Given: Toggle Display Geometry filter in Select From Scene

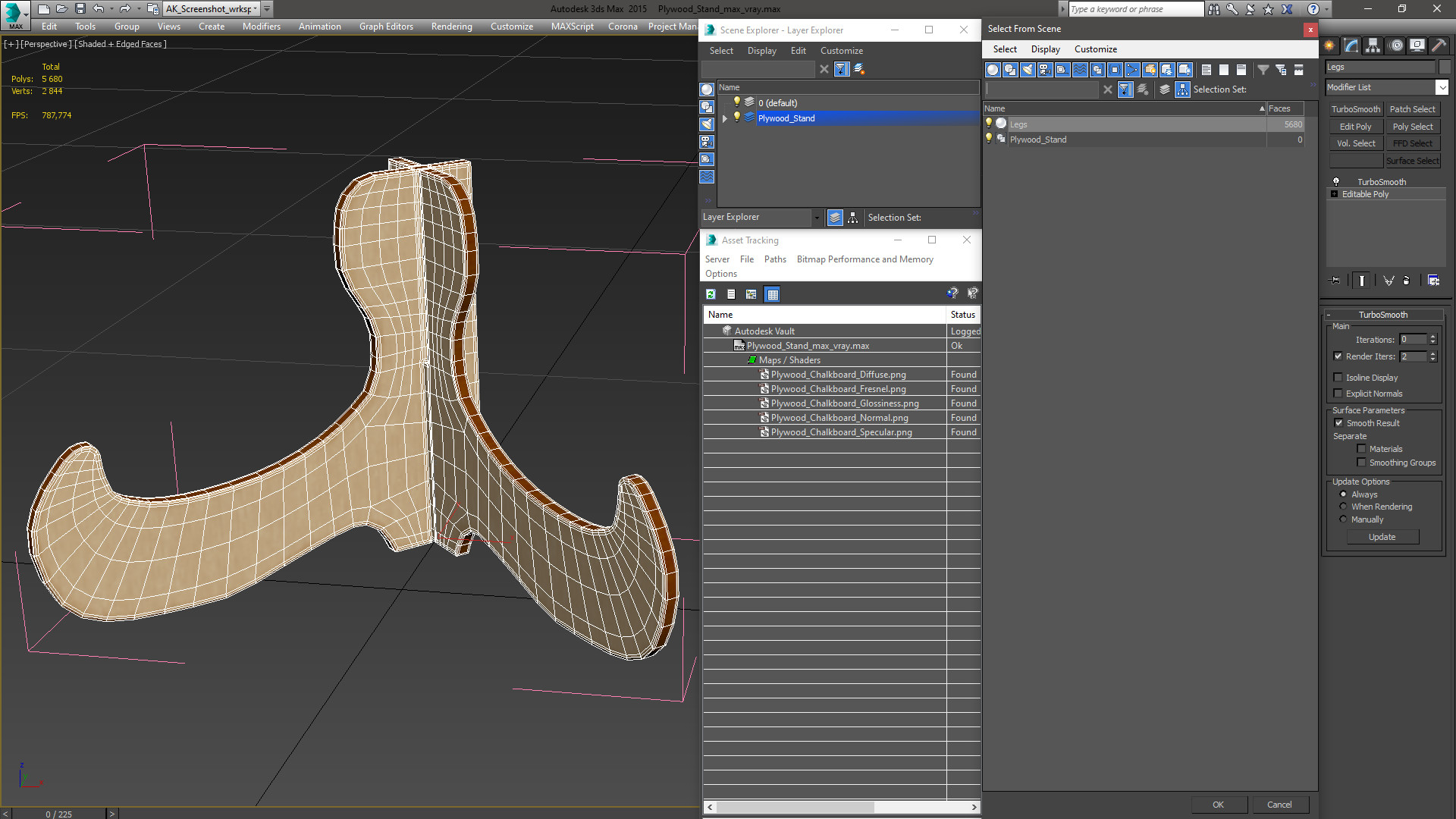Looking at the screenshot, I should pyautogui.click(x=993, y=70).
